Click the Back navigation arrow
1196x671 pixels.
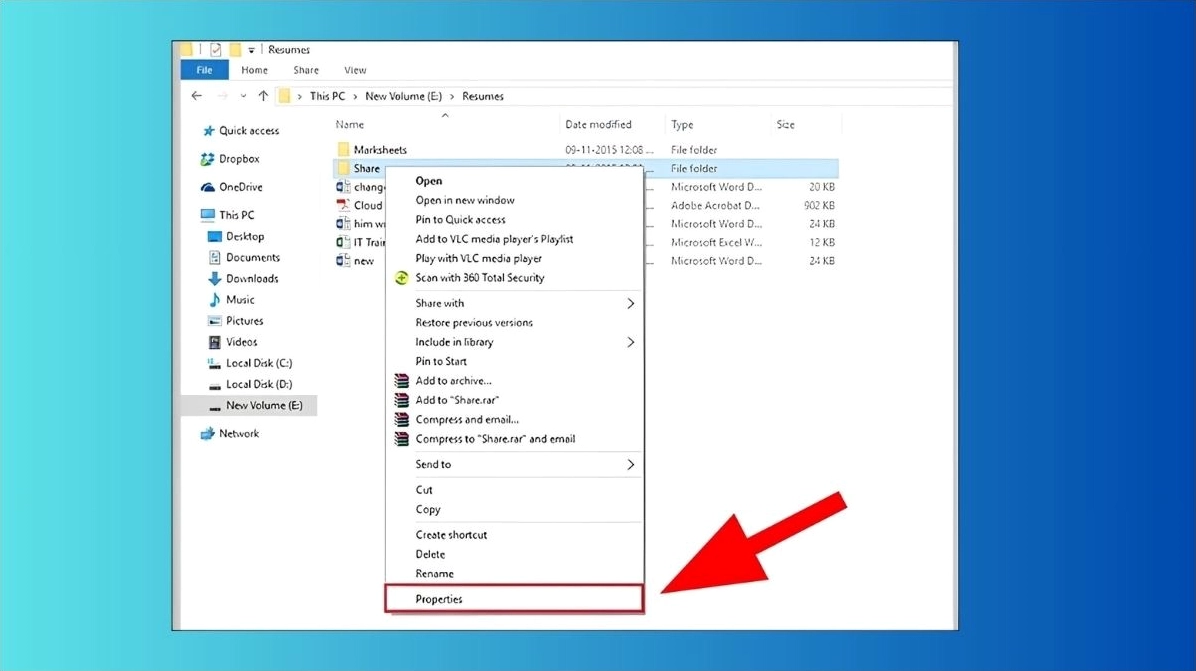pos(197,96)
